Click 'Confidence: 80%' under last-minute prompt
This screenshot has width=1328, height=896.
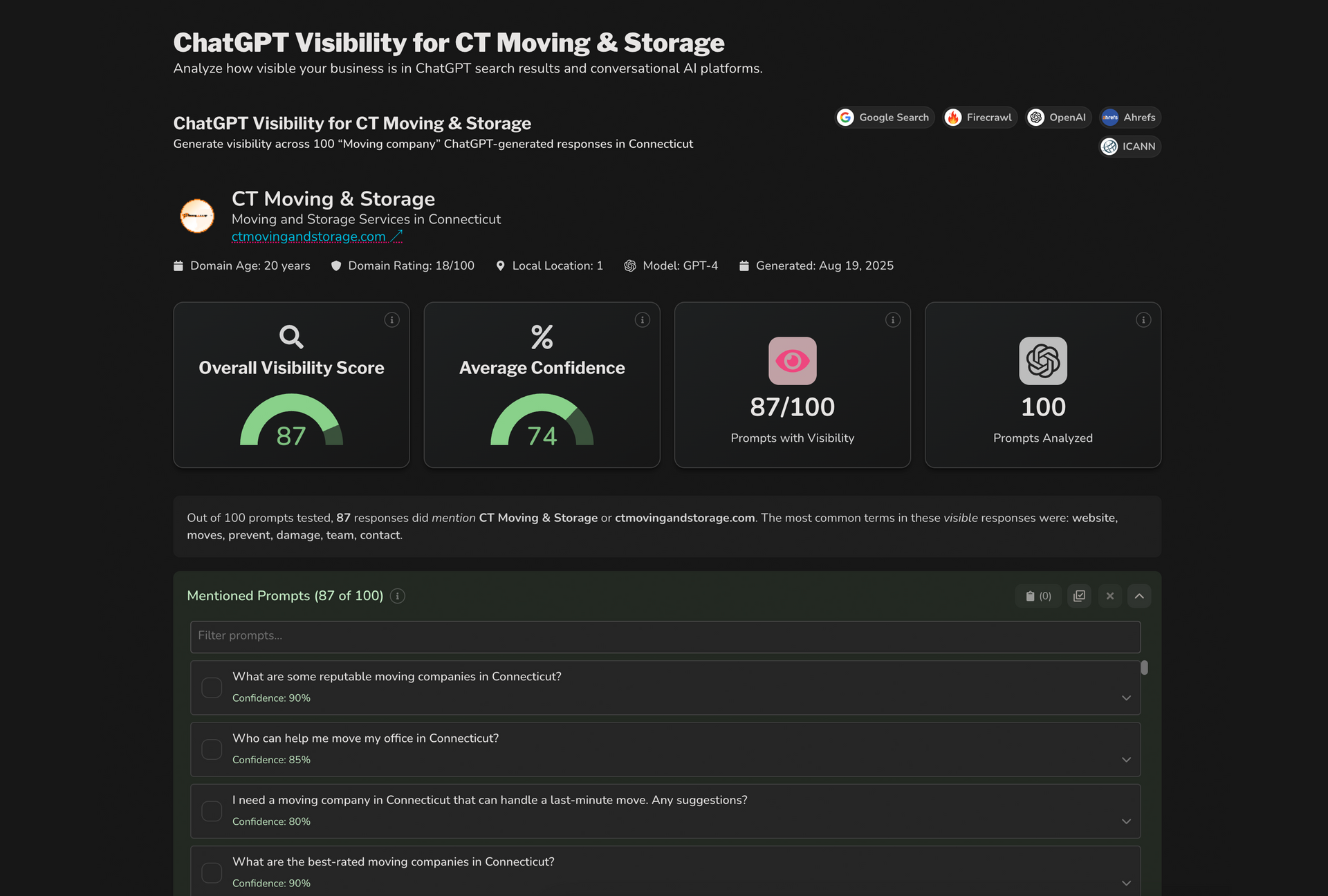click(x=271, y=821)
